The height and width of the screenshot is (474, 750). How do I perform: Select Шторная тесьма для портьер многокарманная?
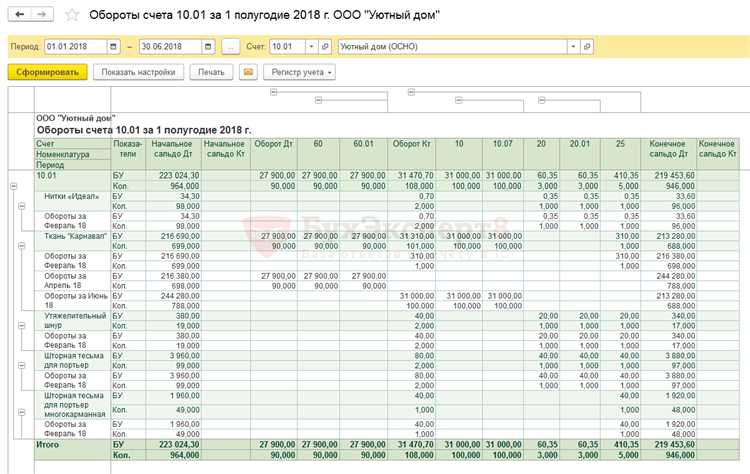tap(74, 405)
